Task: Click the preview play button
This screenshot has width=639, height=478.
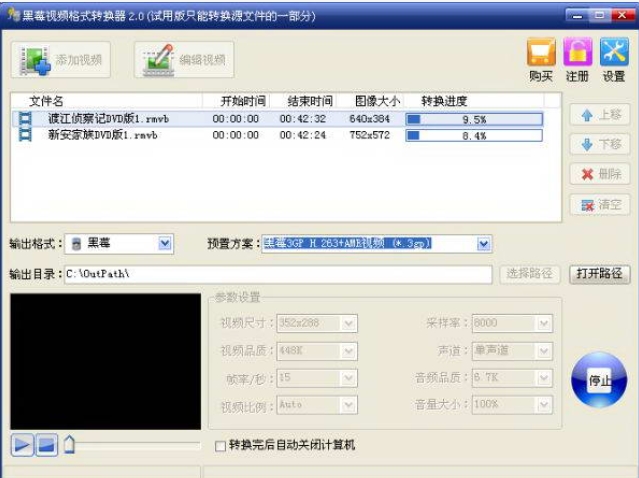Action: click(22, 445)
